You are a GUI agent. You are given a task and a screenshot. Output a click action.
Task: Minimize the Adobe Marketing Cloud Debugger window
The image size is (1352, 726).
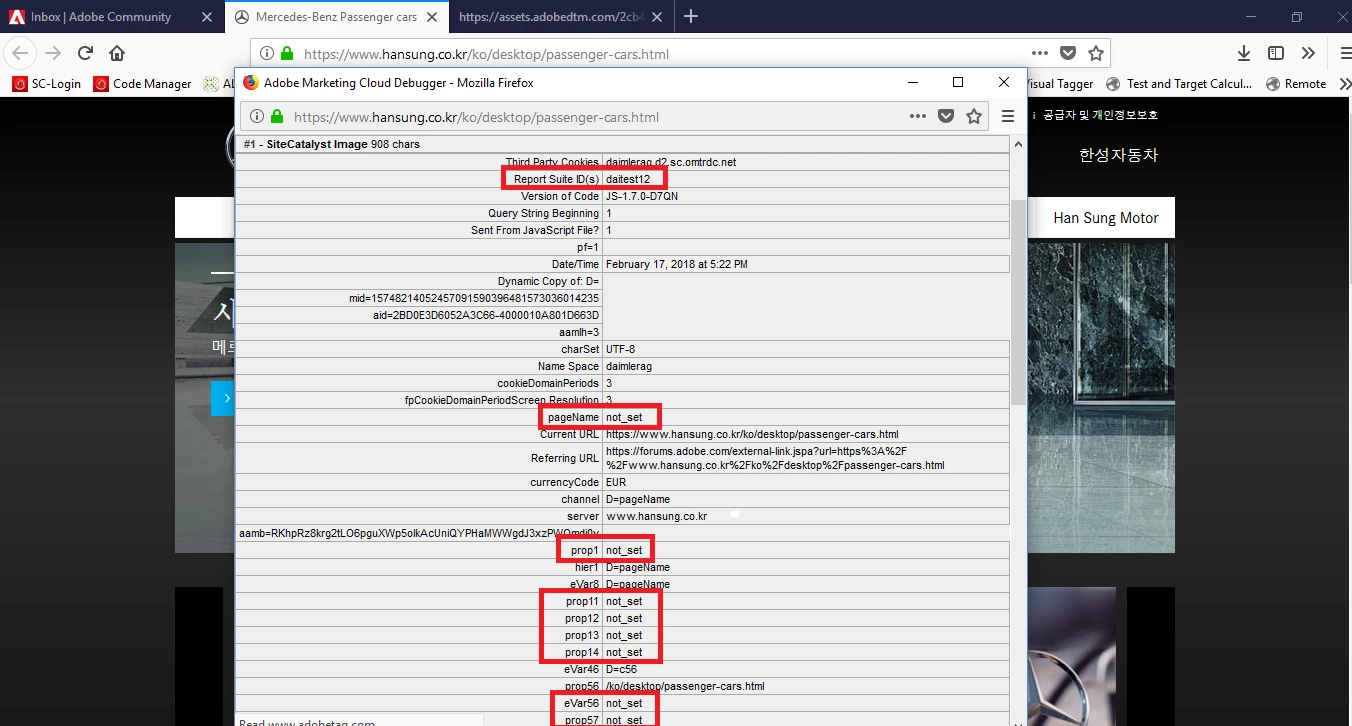tap(912, 82)
